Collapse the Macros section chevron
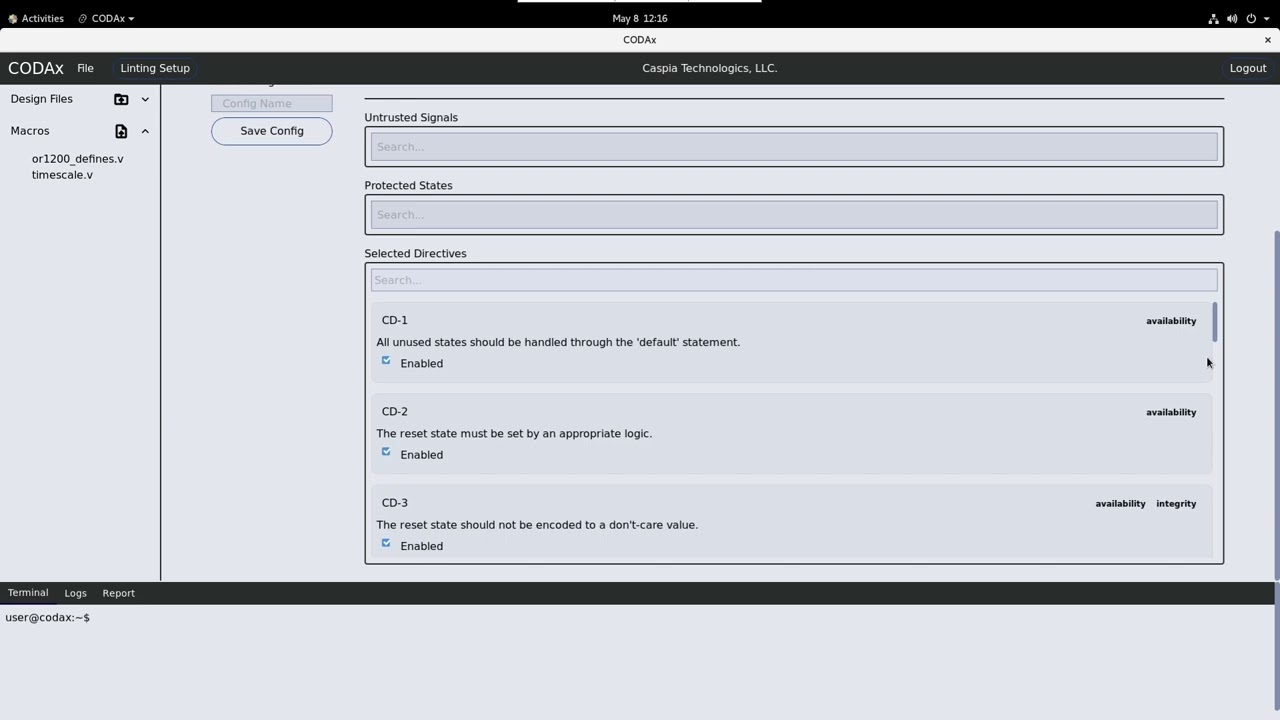 [x=145, y=131]
